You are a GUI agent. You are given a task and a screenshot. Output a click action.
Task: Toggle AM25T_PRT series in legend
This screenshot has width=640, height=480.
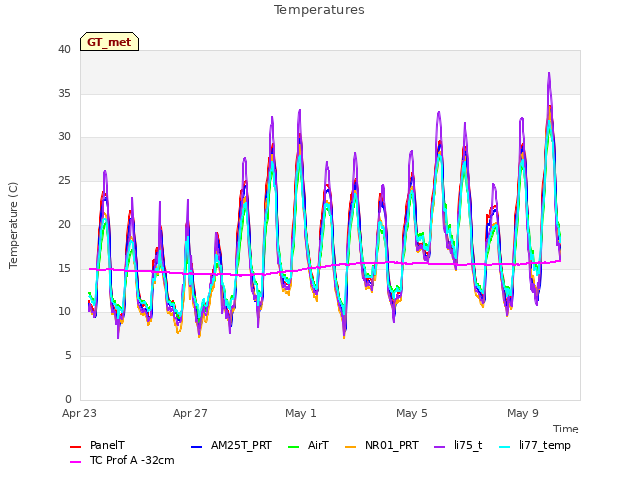[231, 445]
